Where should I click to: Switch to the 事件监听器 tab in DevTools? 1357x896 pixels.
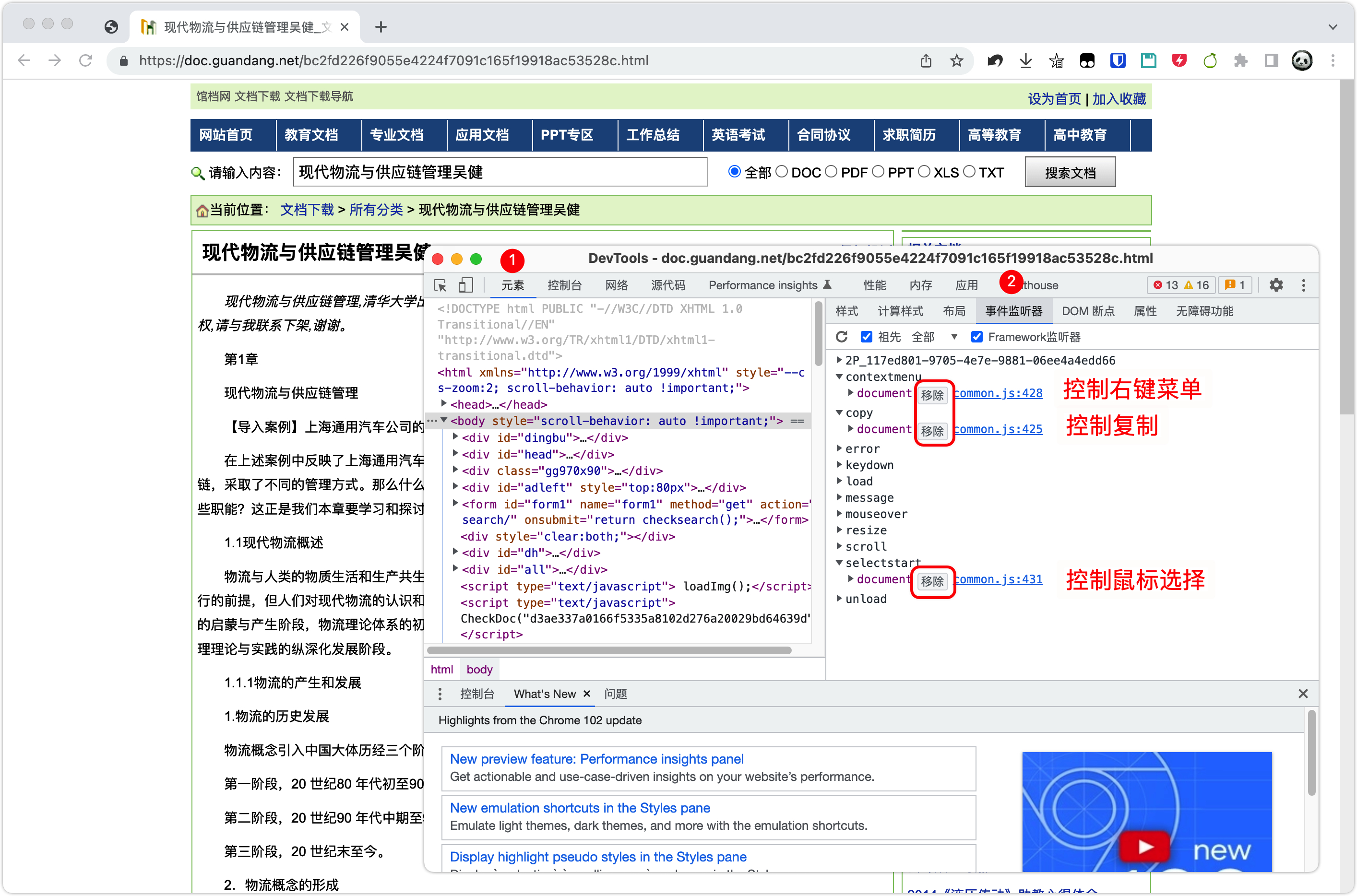point(1014,311)
